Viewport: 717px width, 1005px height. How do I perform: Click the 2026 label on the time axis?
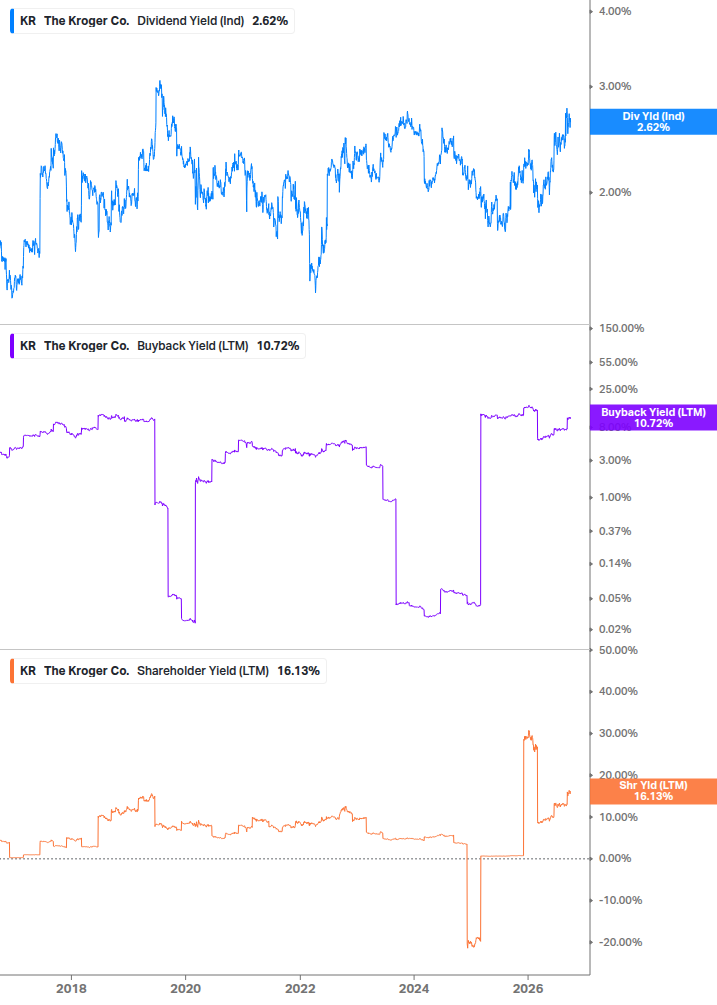click(x=528, y=988)
